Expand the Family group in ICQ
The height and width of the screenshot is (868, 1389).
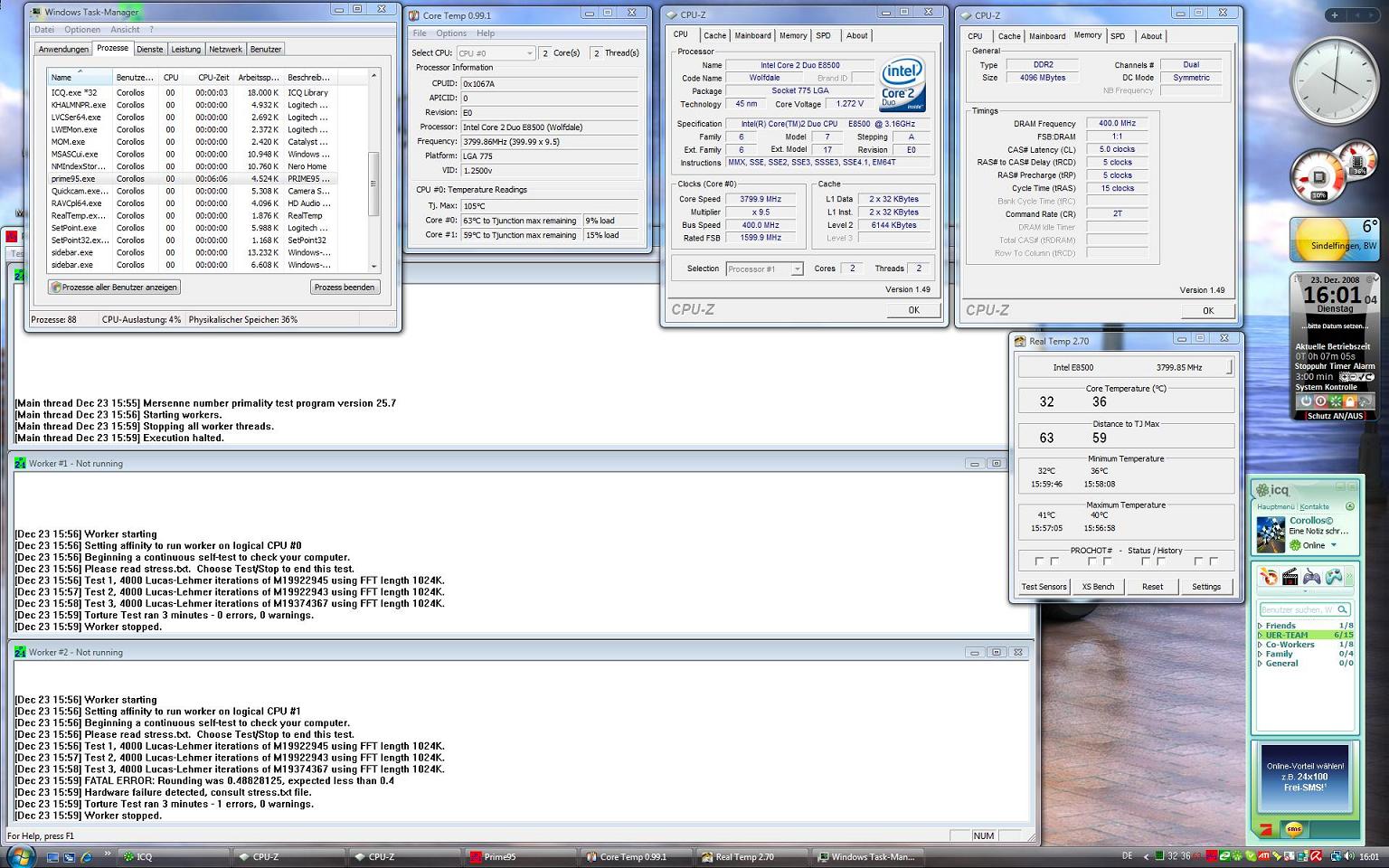click(1261, 654)
